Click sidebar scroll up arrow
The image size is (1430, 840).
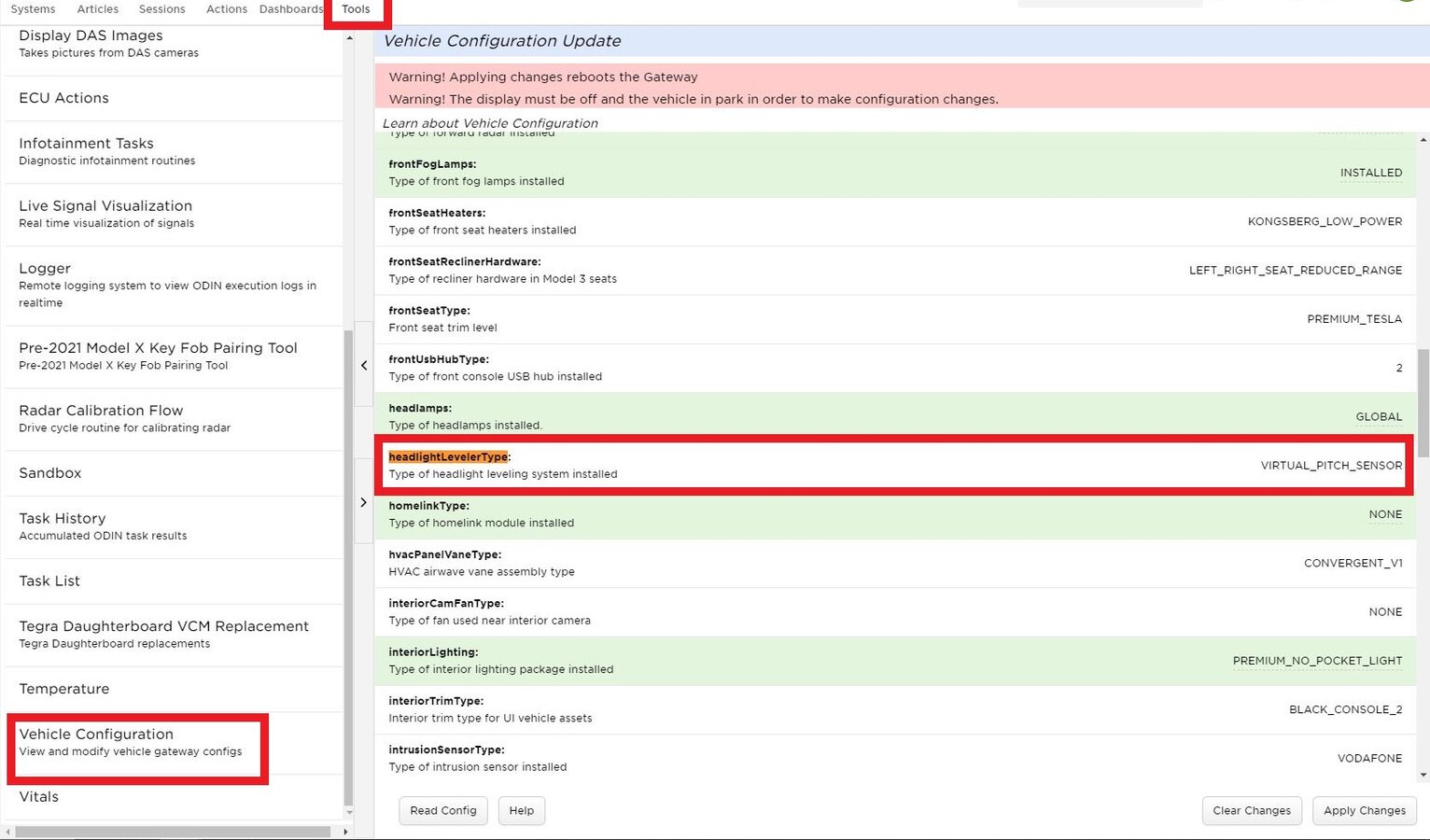click(x=349, y=38)
